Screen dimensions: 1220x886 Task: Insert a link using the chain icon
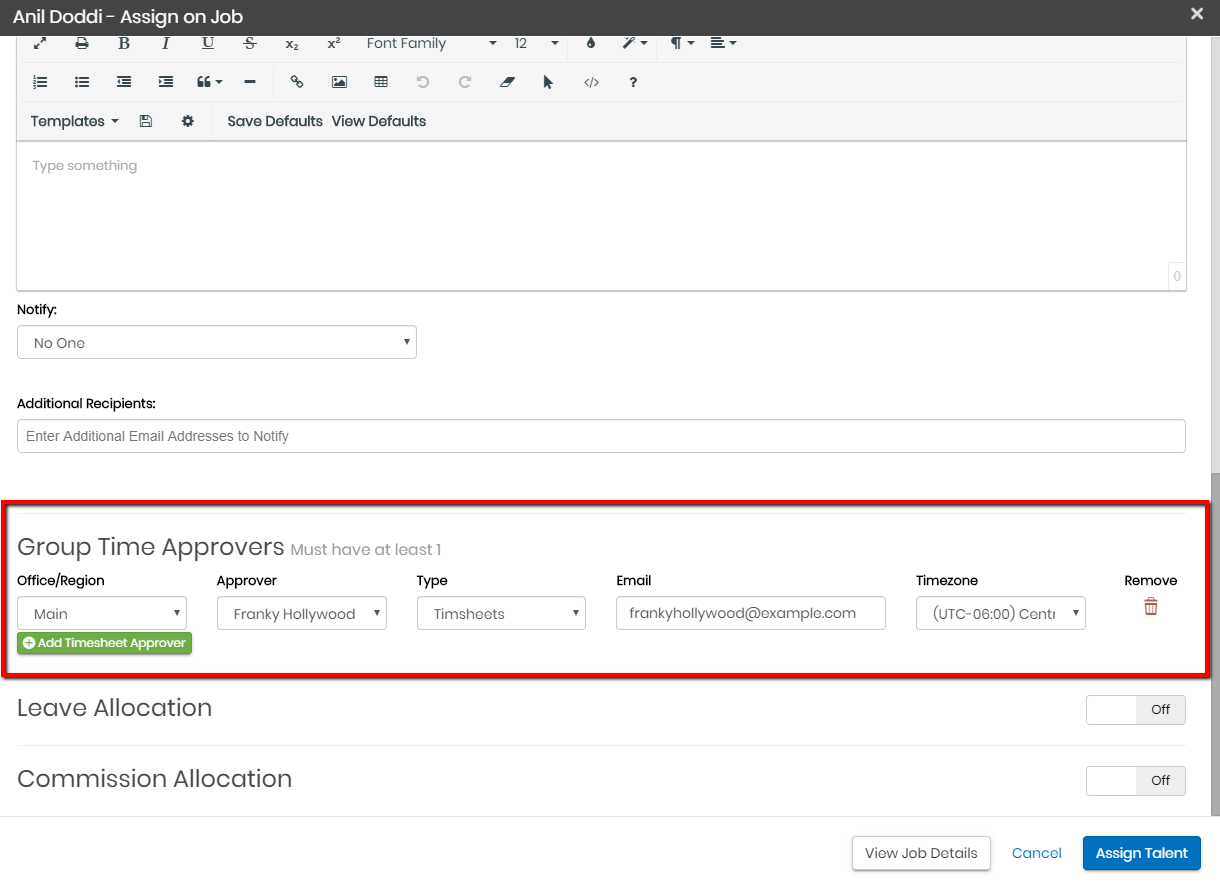tap(296, 82)
